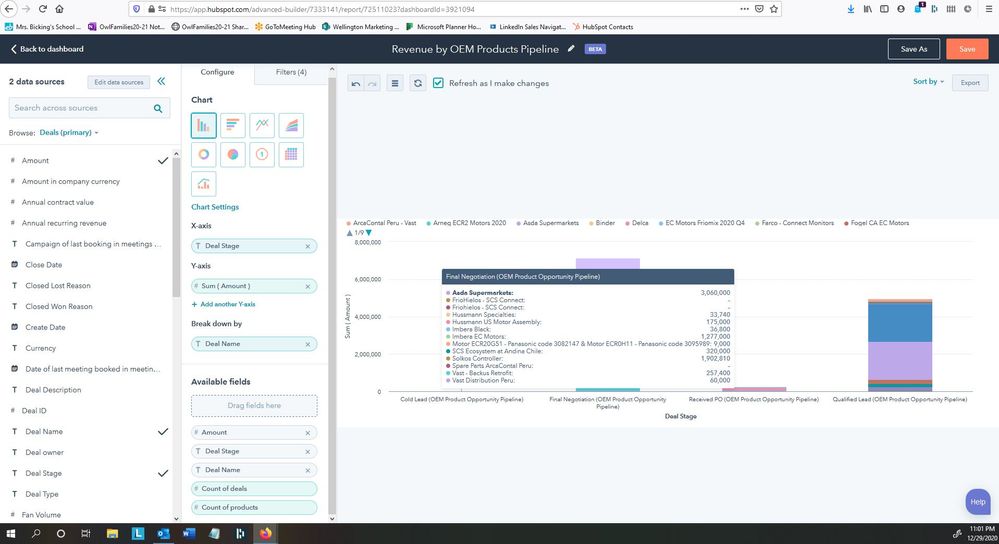Open browser page actions ellipsis menu
This screenshot has width=999, height=544.
(x=744, y=9)
